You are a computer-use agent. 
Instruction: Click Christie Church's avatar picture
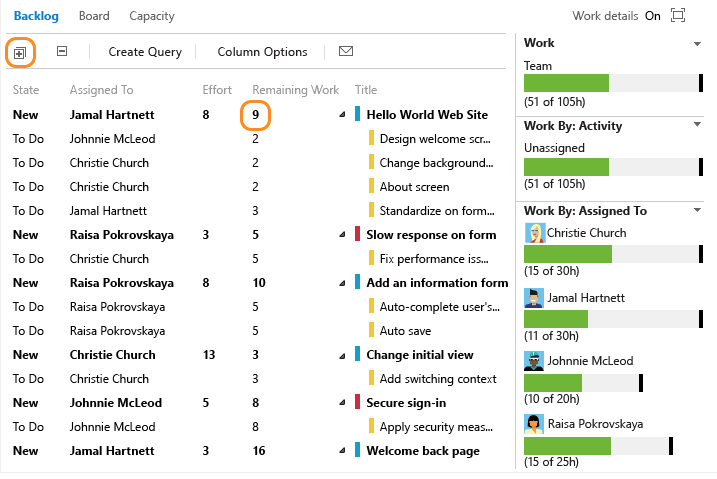point(535,233)
